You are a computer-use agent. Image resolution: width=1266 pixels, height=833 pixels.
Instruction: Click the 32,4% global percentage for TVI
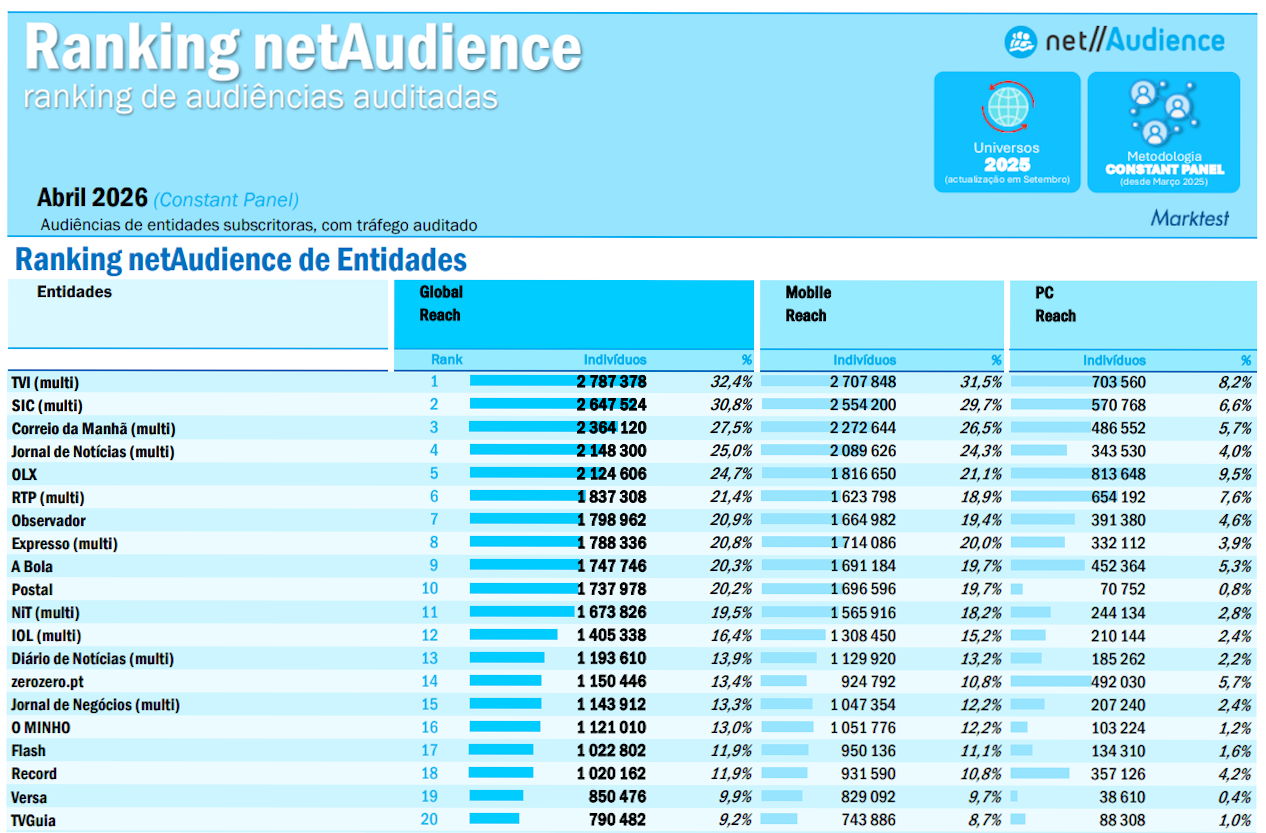pyautogui.click(x=732, y=382)
